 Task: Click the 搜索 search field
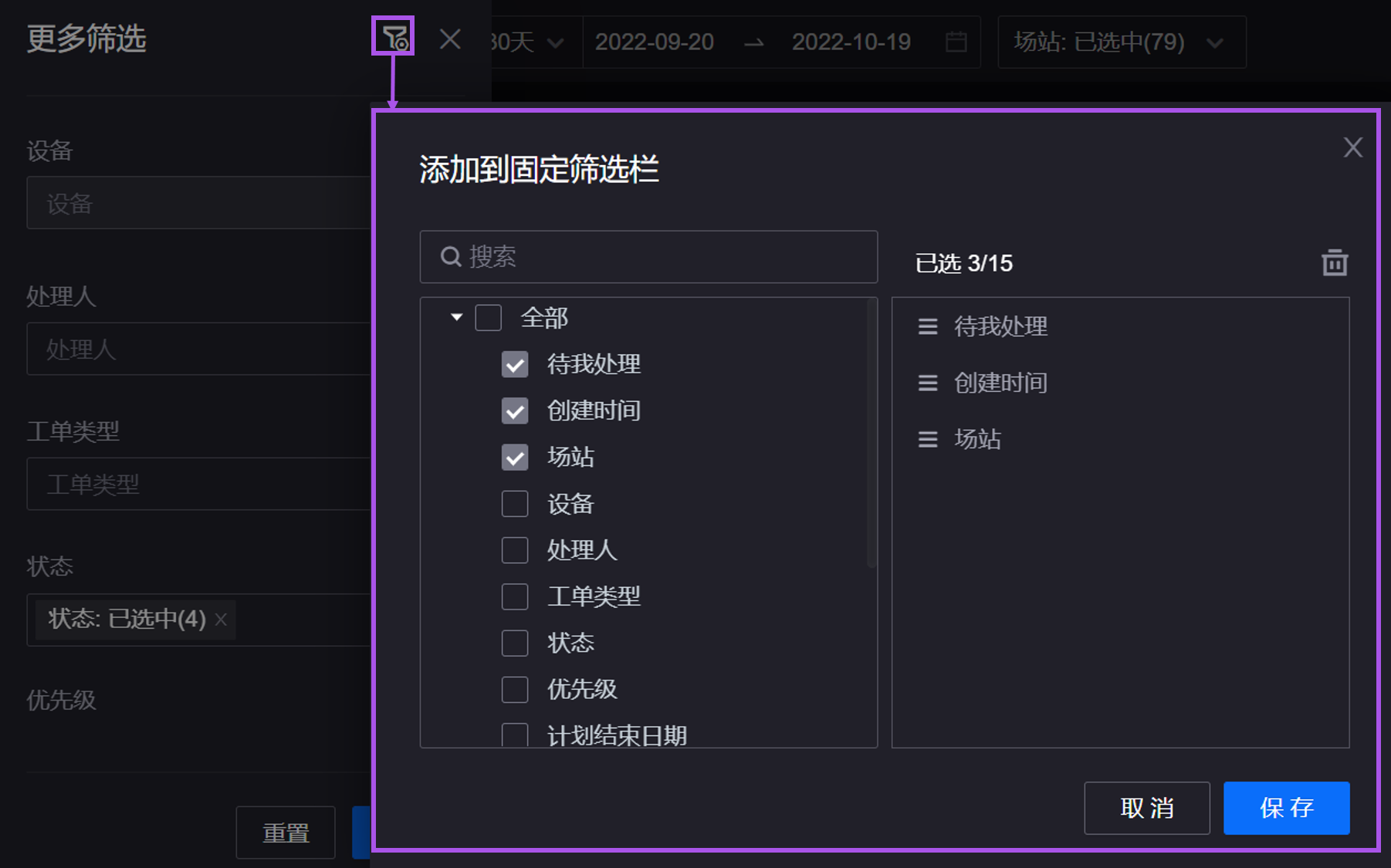coord(648,257)
